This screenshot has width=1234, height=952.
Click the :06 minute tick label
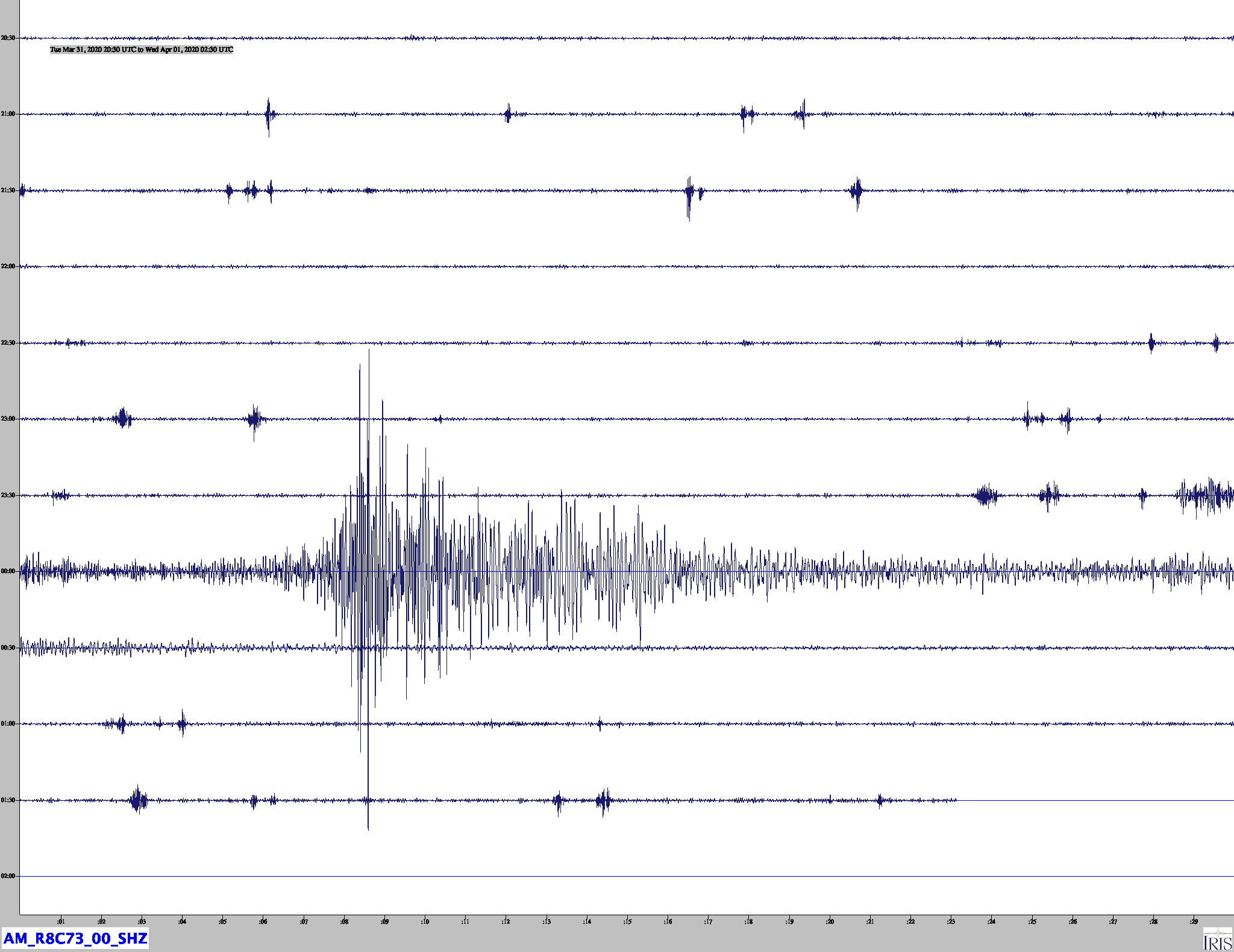point(263,921)
